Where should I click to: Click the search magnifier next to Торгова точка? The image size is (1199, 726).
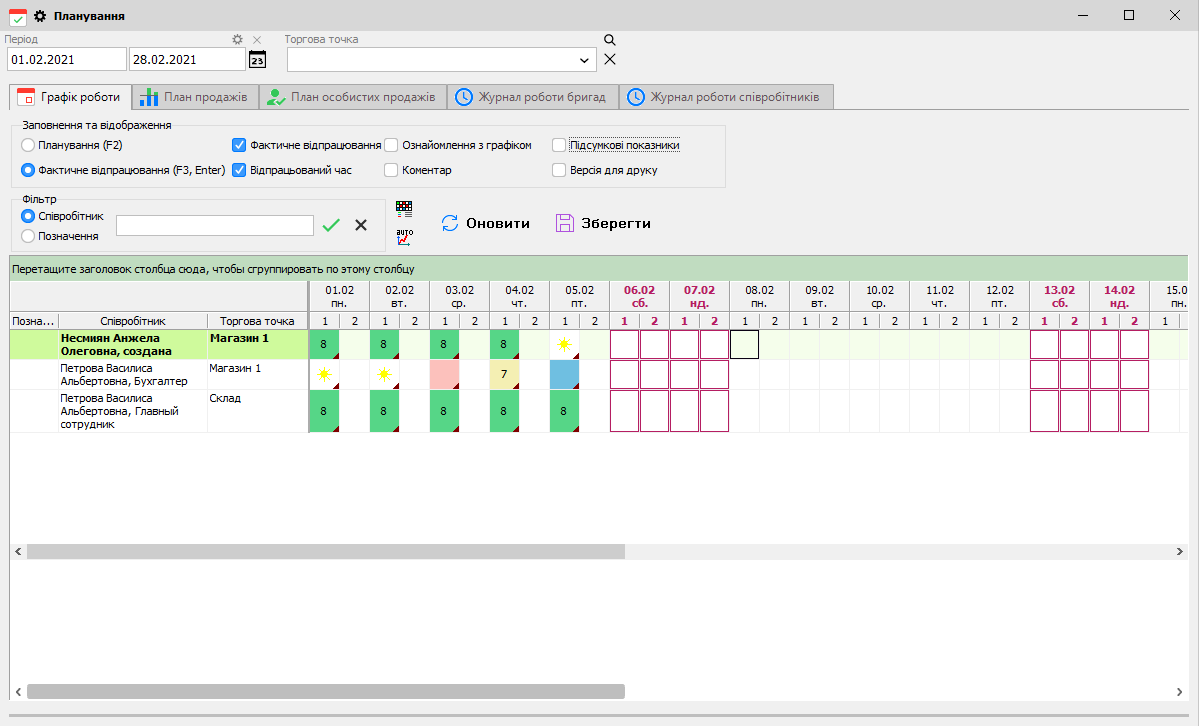tap(609, 40)
